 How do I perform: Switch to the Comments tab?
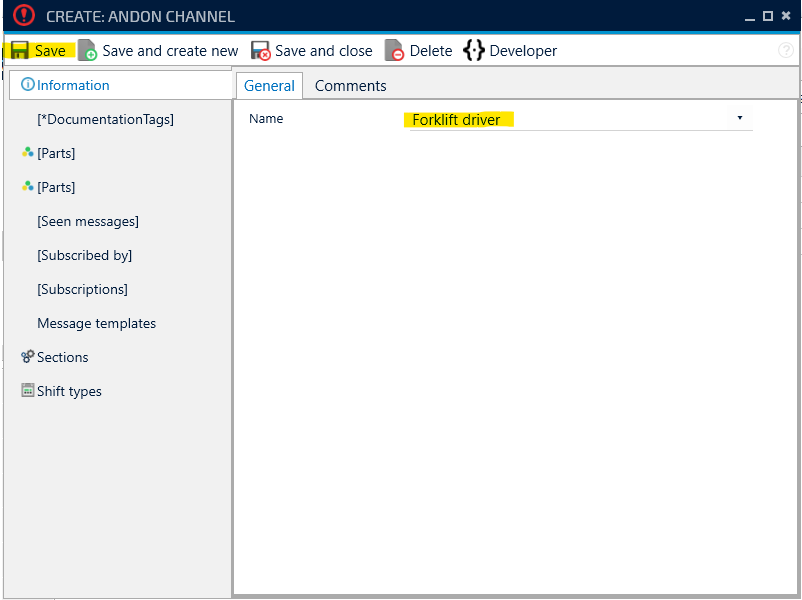click(x=350, y=86)
